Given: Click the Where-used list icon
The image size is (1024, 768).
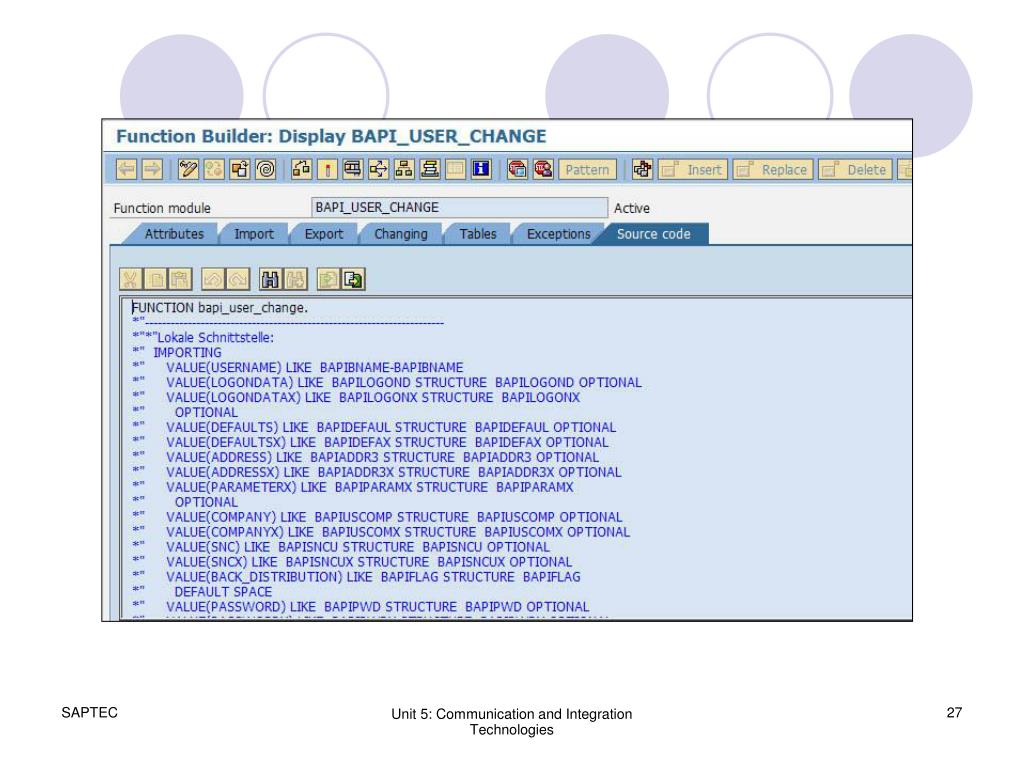Looking at the screenshot, I should coord(327,170).
